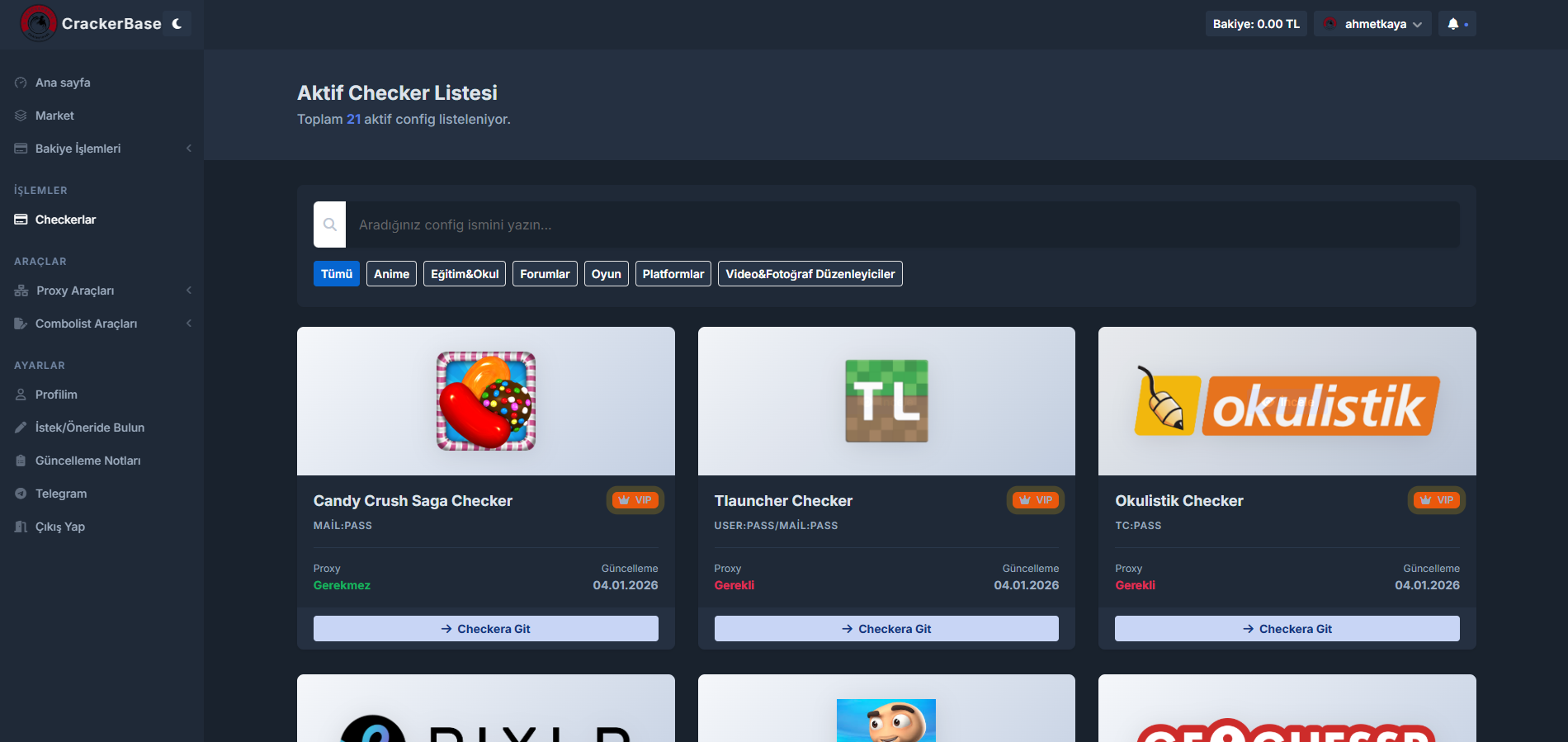Click the Market sidebar icon
This screenshot has width=1568, height=742.
(21, 116)
